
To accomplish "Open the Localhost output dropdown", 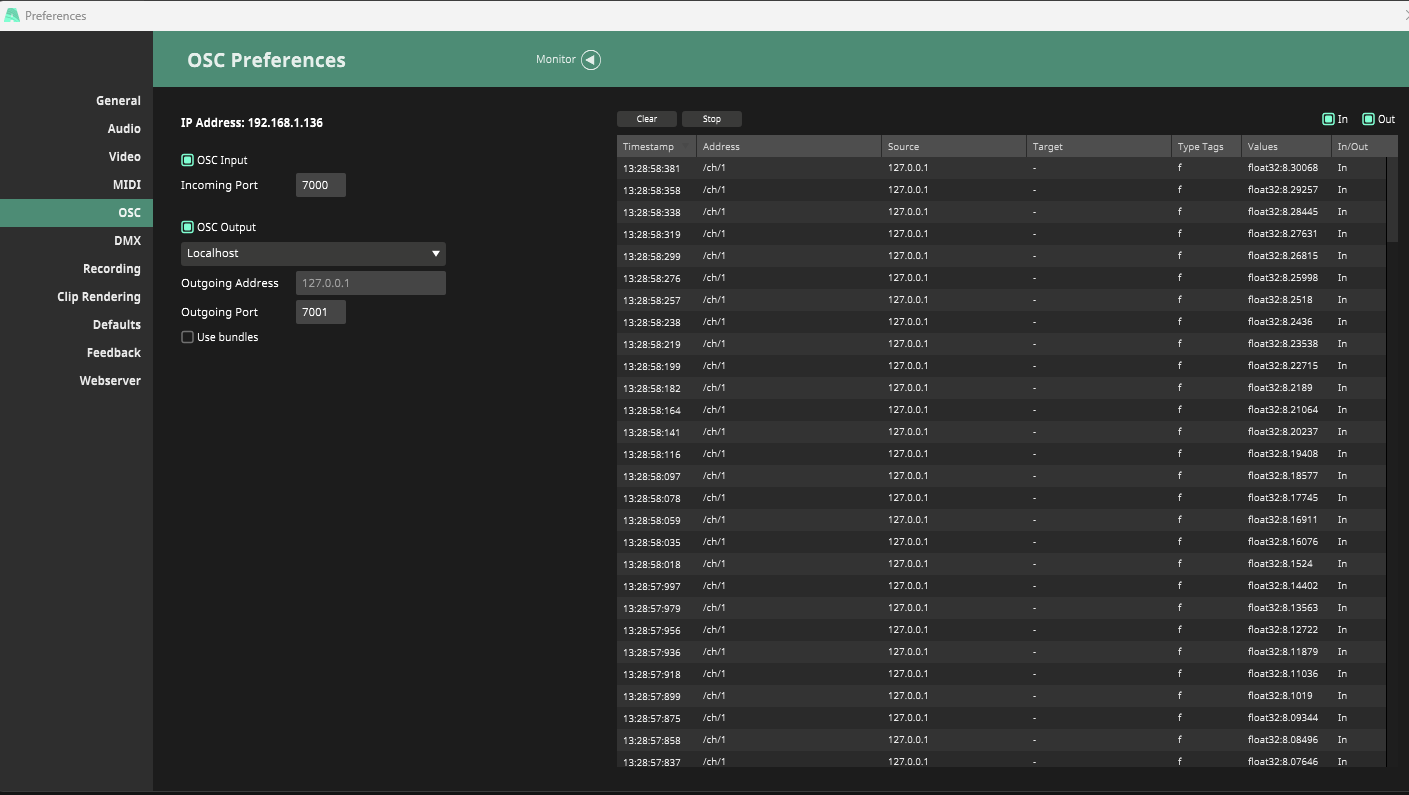I will pyautogui.click(x=313, y=254).
